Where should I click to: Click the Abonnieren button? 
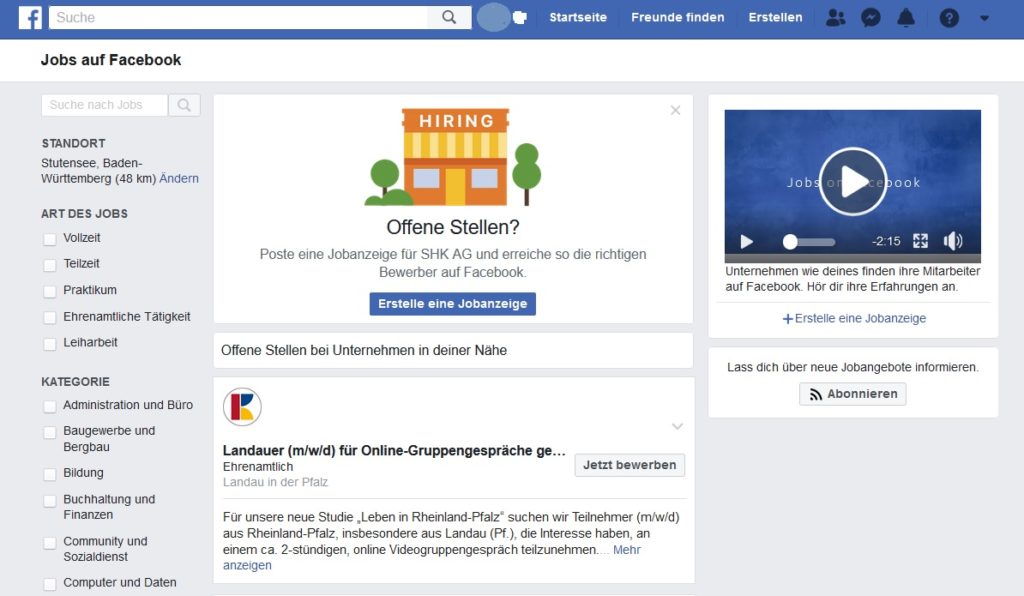click(852, 394)
